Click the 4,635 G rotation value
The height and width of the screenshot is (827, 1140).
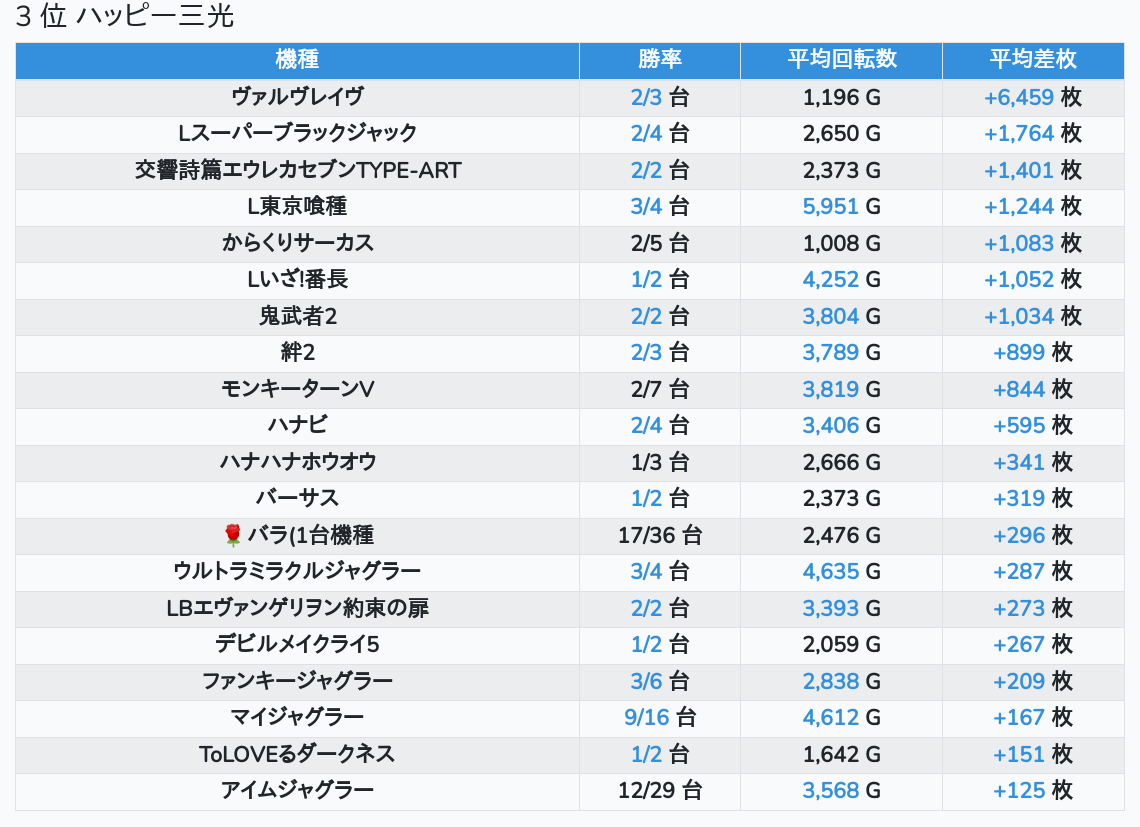[842, 571]
